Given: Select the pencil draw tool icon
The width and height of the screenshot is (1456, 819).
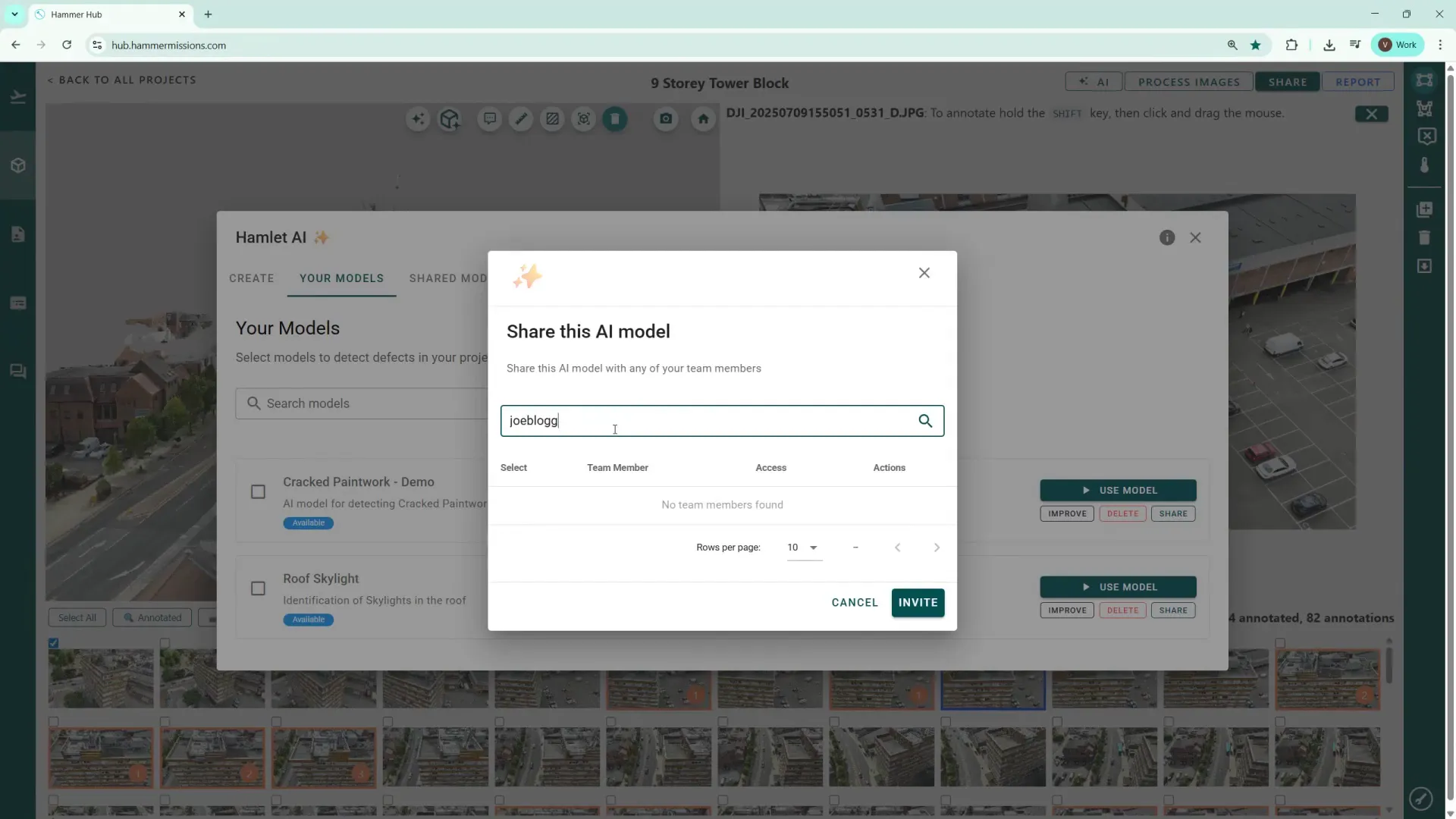Looking at the screenshot, I should [521, 119].
